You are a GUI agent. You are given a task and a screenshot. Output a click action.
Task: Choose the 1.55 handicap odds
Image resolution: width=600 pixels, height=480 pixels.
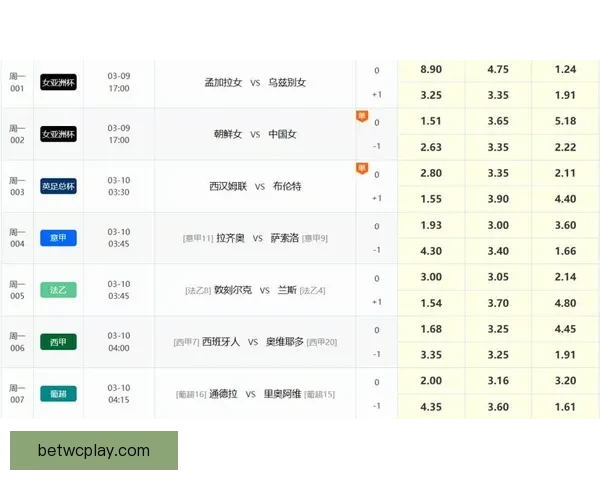click(x=431, y=199)
